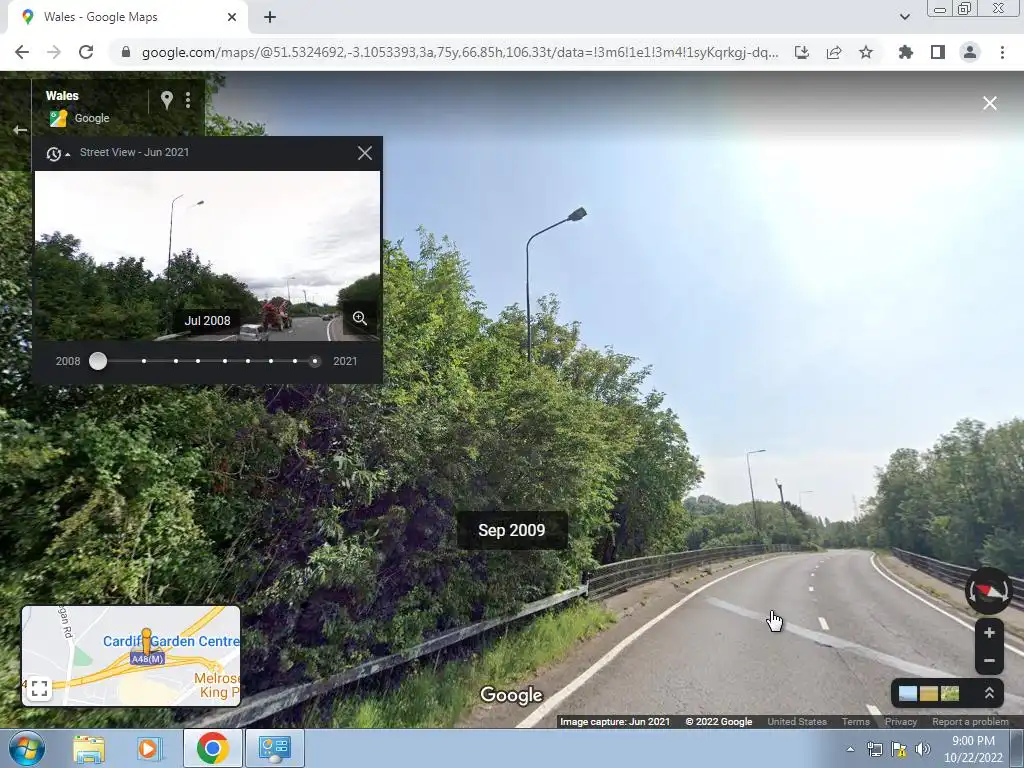Screen dimensions: 1024x768
Task: Open the Chrome three-dot menu
Action: pos(1002,52)
